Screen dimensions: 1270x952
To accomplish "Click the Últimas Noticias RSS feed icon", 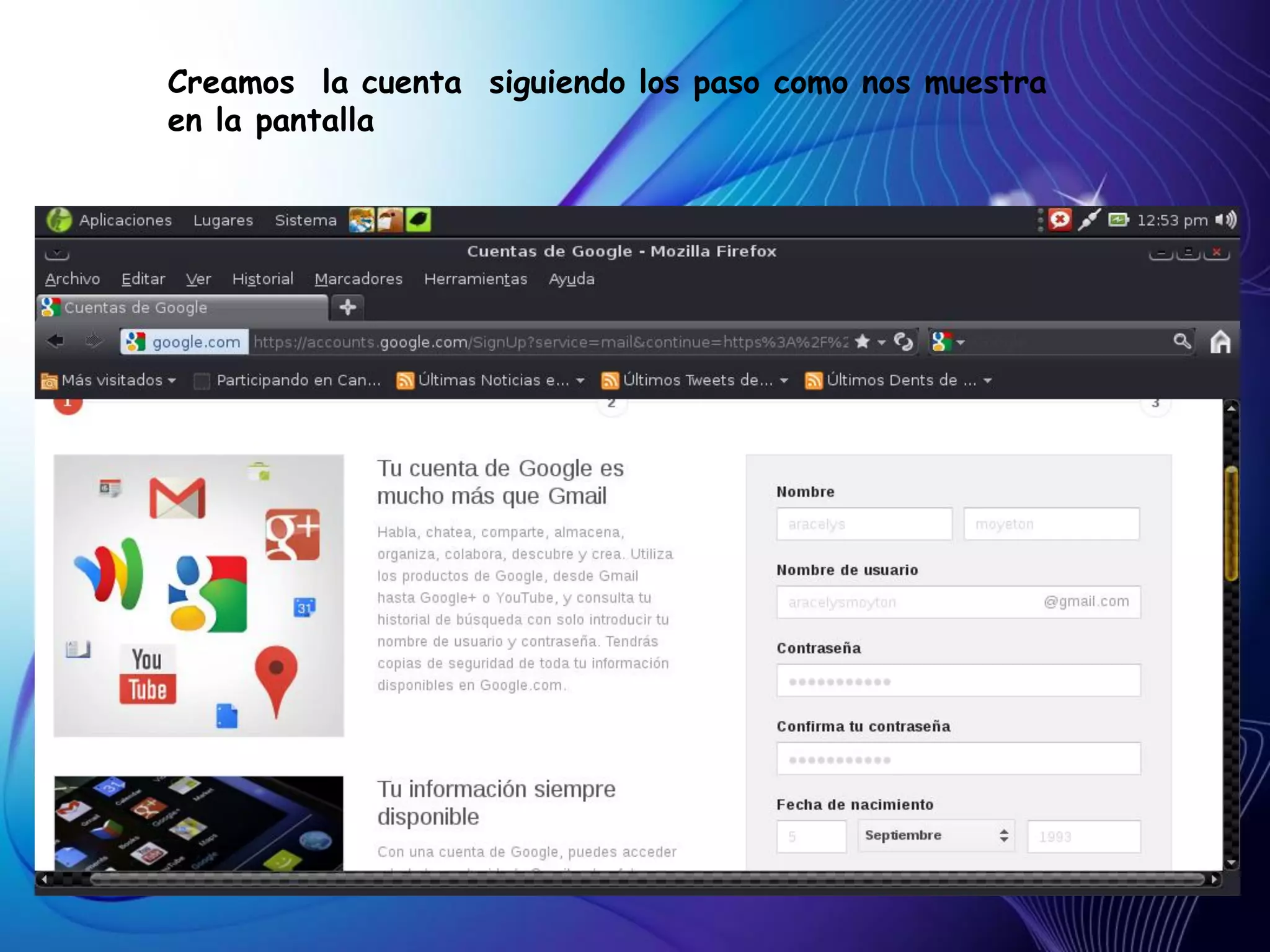I will [x=405, y=381].
